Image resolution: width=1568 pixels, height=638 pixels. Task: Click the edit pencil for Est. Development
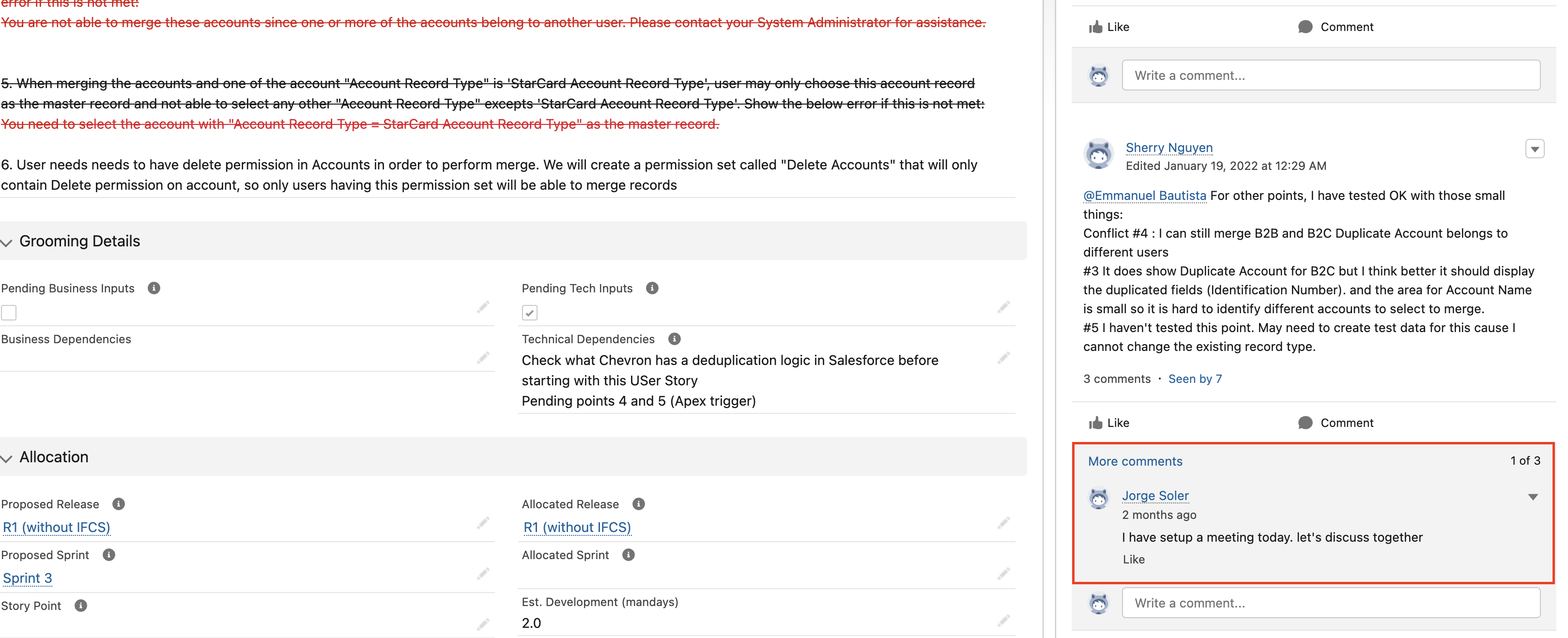pyautogui.click(x=1003, y=622)
